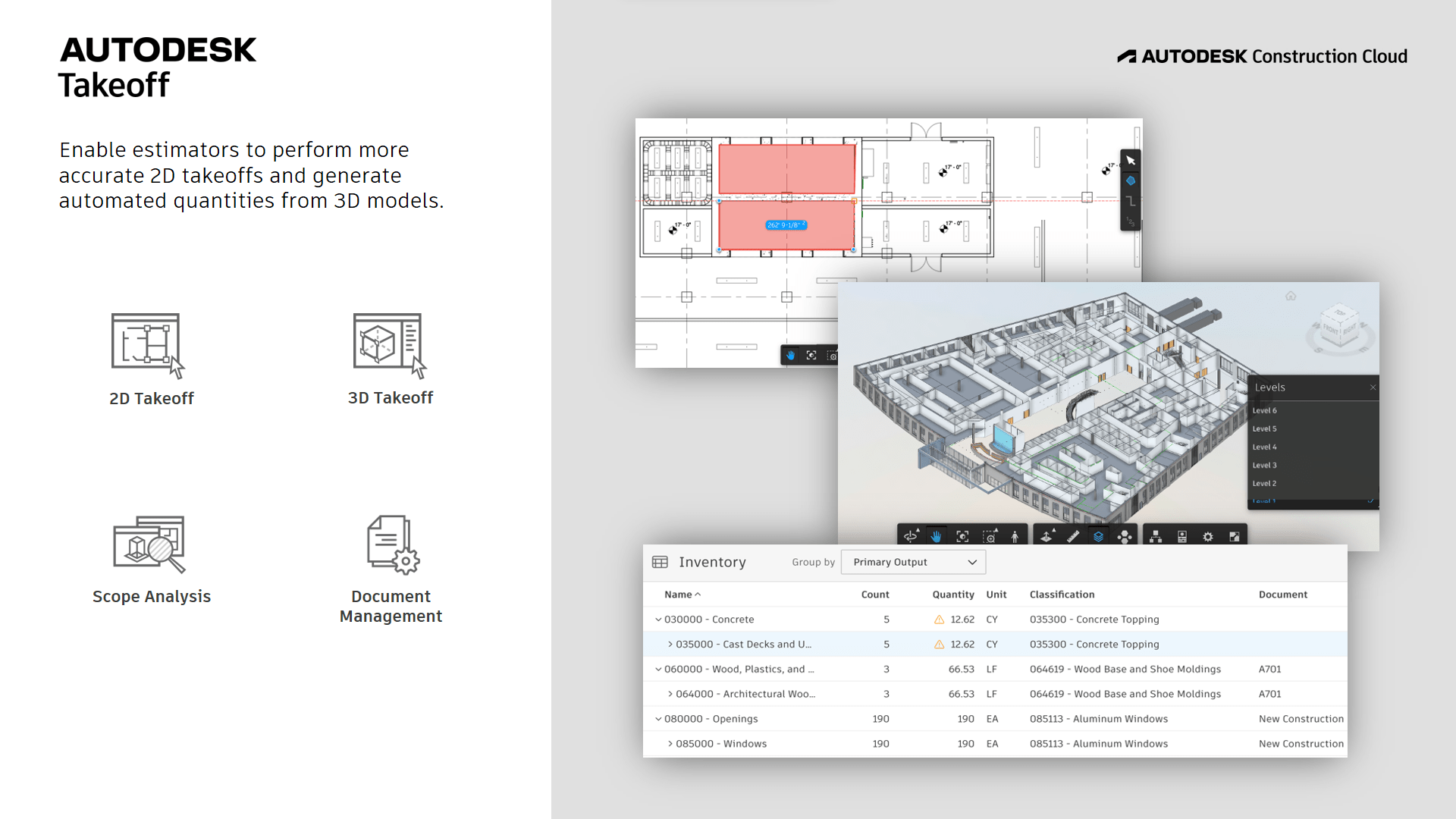Image resolution: width=1456 pixels, height=819 pixels.
Task: Click the home view icon above view cube
Action: point(1291,296)
